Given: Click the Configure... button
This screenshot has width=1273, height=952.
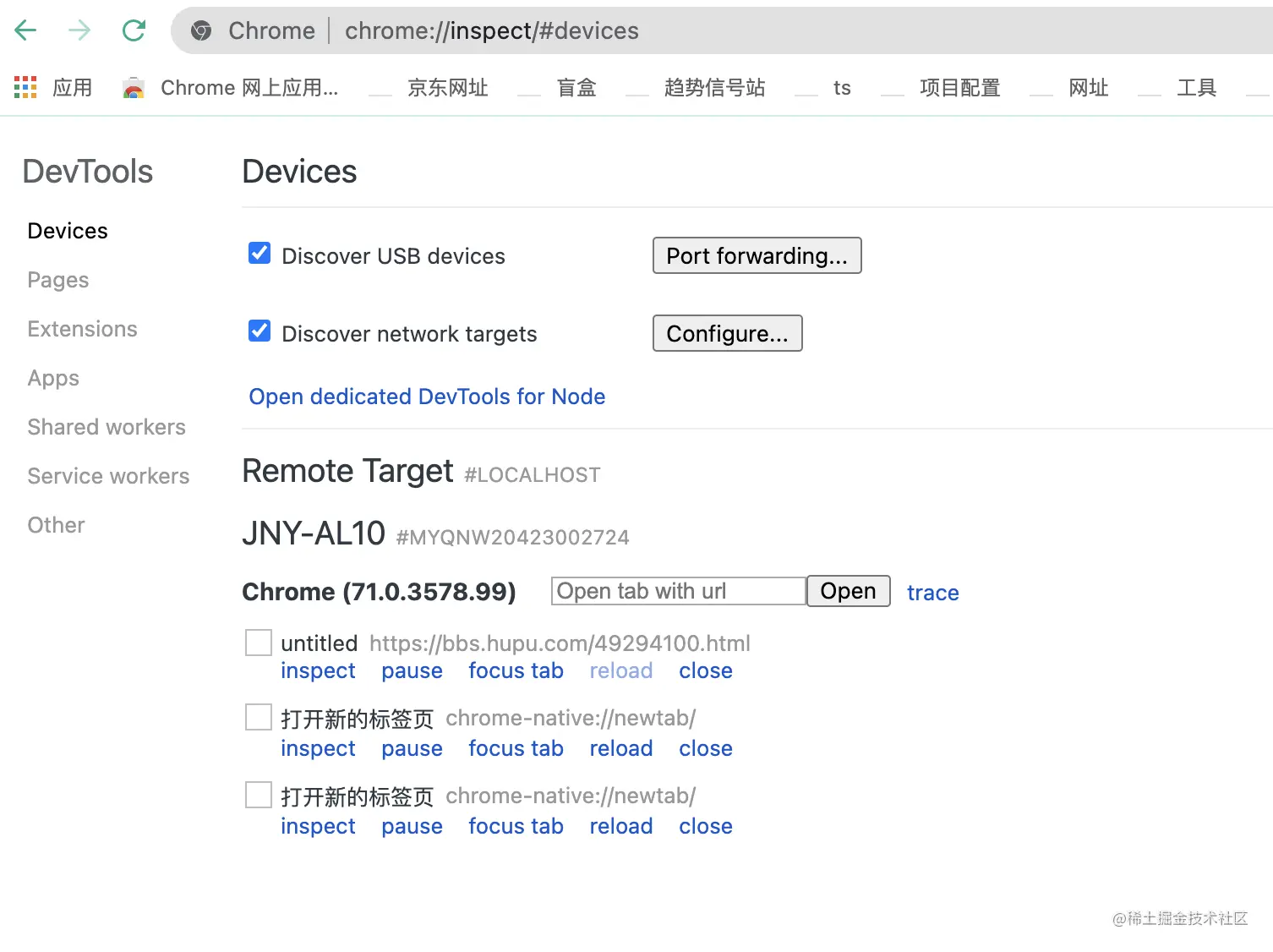Looking at the screenshot, I should coord(727,333).
